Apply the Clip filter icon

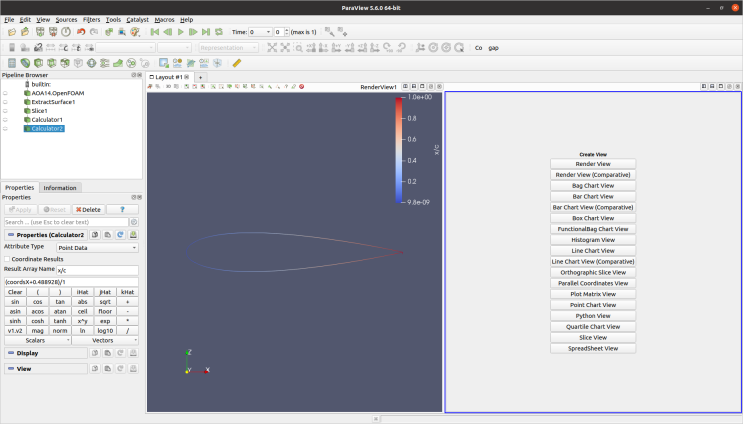tap(38, 63)
